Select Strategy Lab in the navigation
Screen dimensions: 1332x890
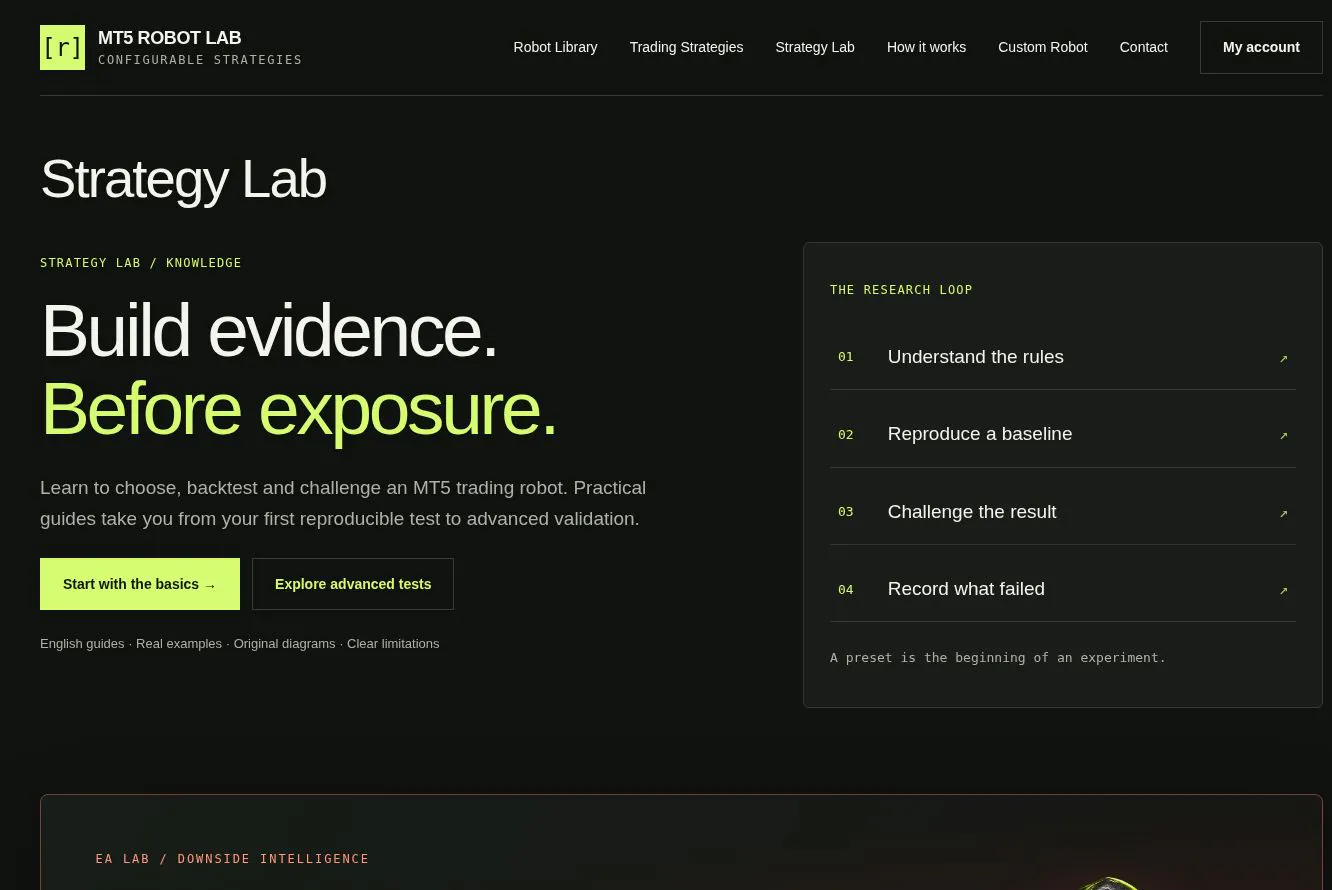[x=815, y=47]
